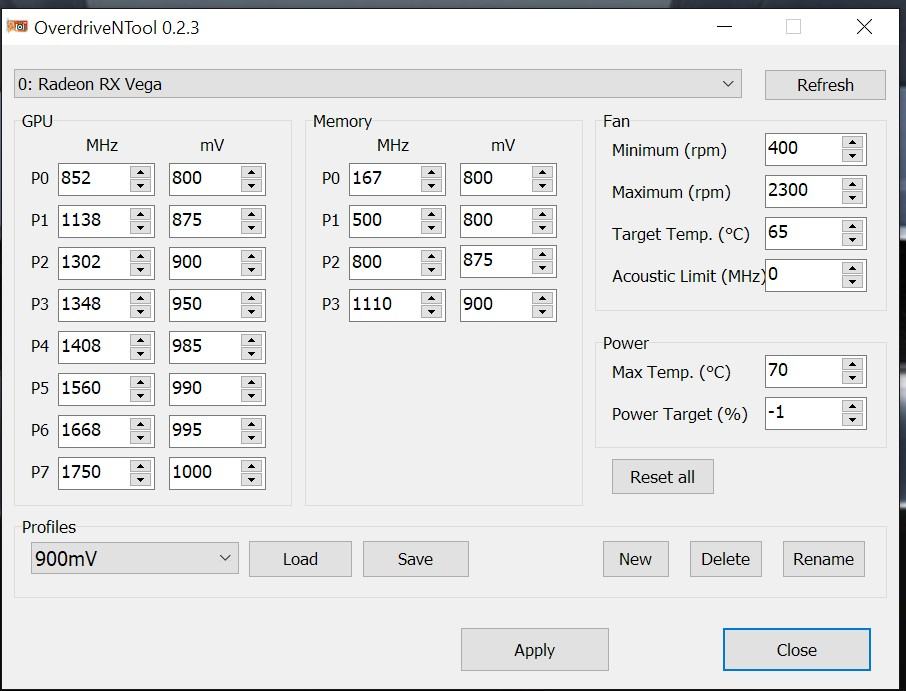The width and height of the screenshot is (906, 691).
Task: Increase Memory P1 MHz with up arrow
Action: pyautogui.click(x=432, y=214)
